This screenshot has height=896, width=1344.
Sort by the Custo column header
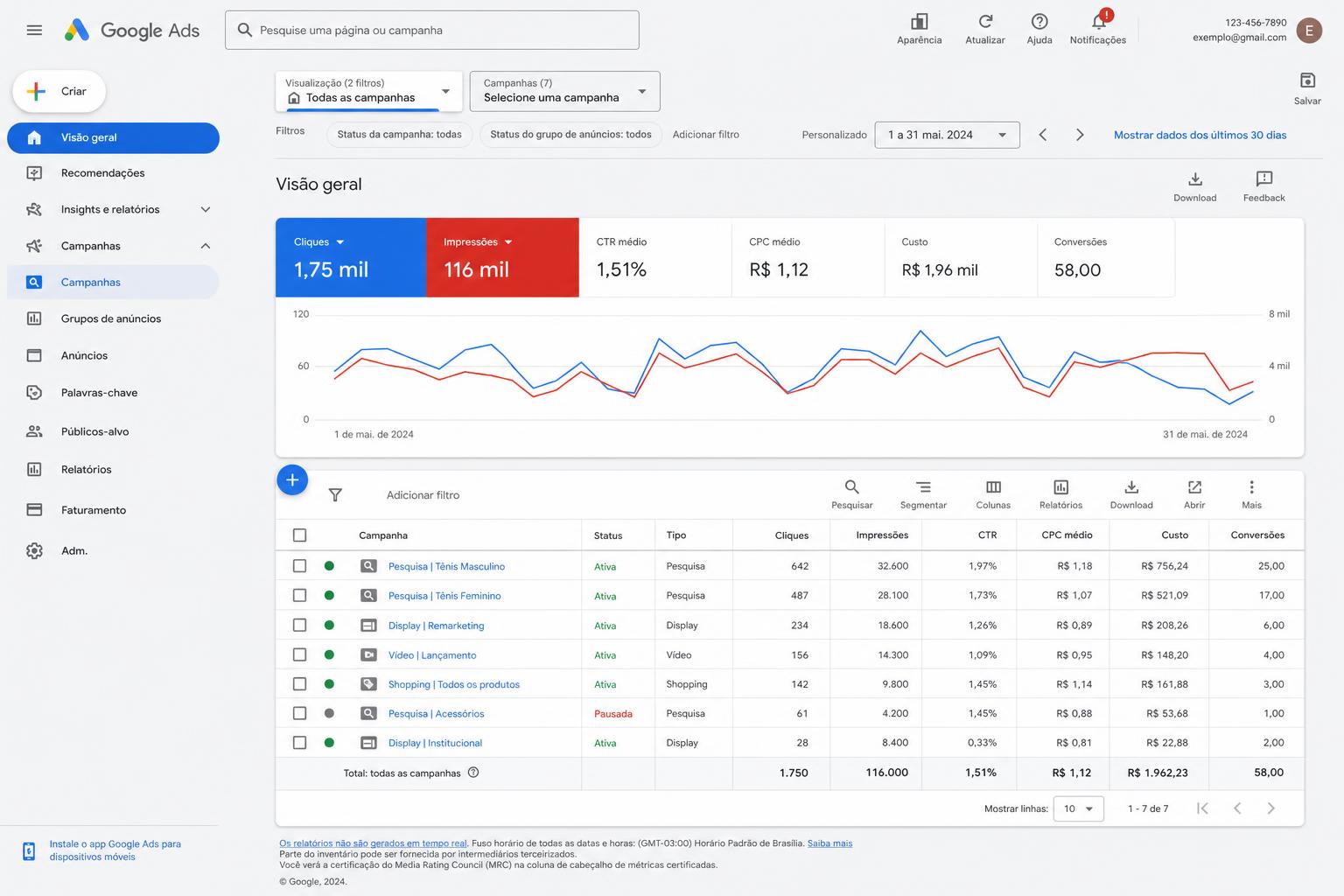[1174, 535]
